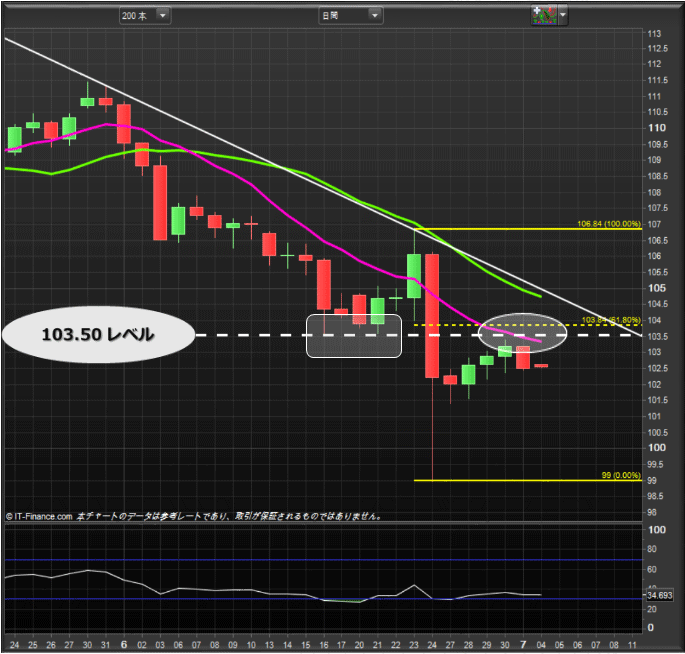Expand the arrow beside the indicators icon

[563, 15]
